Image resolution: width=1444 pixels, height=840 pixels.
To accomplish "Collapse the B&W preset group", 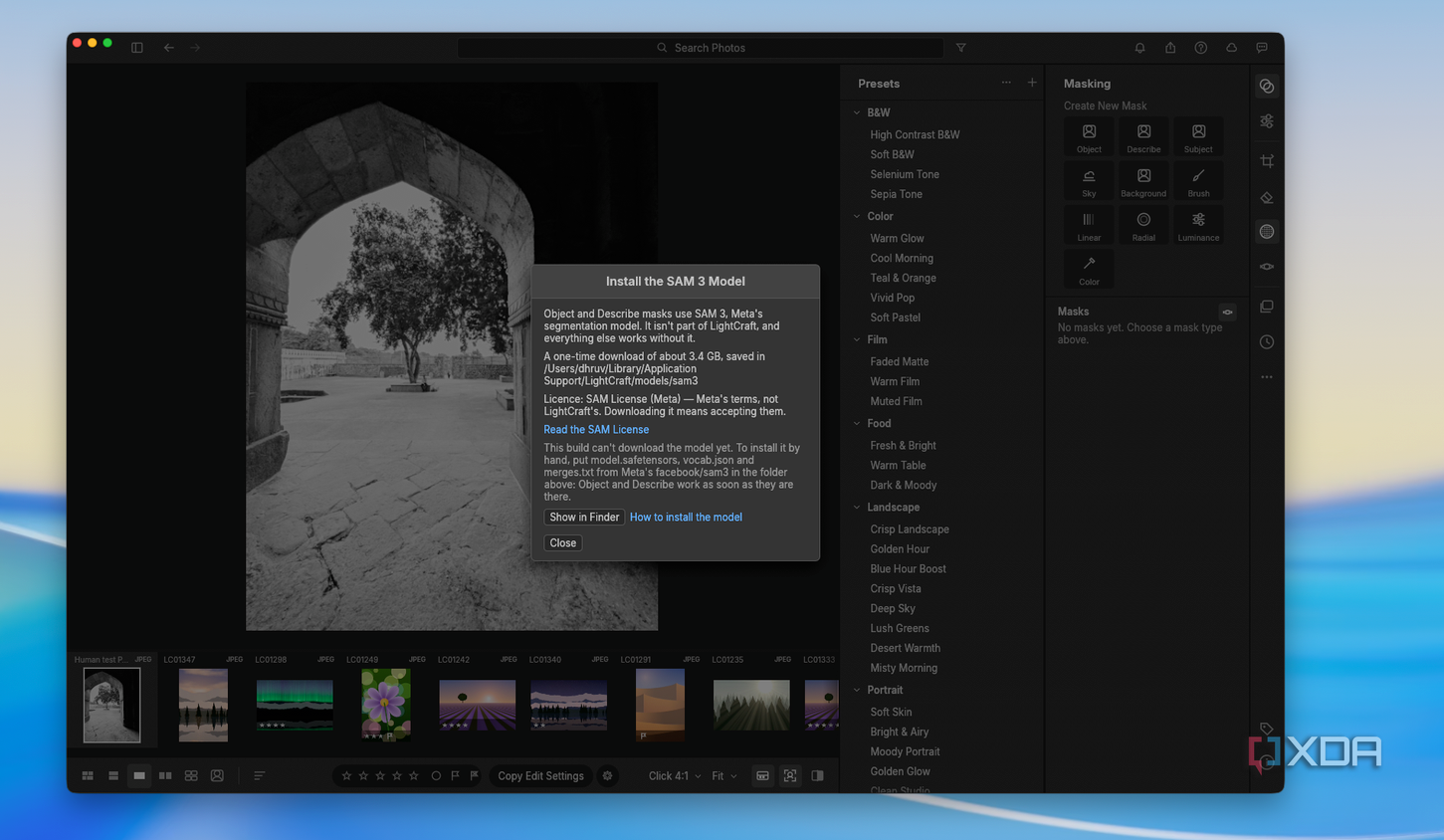I will pyautogui.click(x=857, y=112).
